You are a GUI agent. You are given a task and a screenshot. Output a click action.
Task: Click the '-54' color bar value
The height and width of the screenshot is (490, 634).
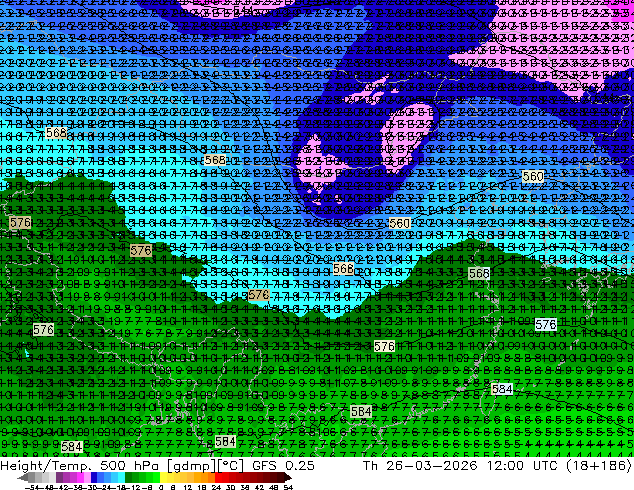point(32,488)
